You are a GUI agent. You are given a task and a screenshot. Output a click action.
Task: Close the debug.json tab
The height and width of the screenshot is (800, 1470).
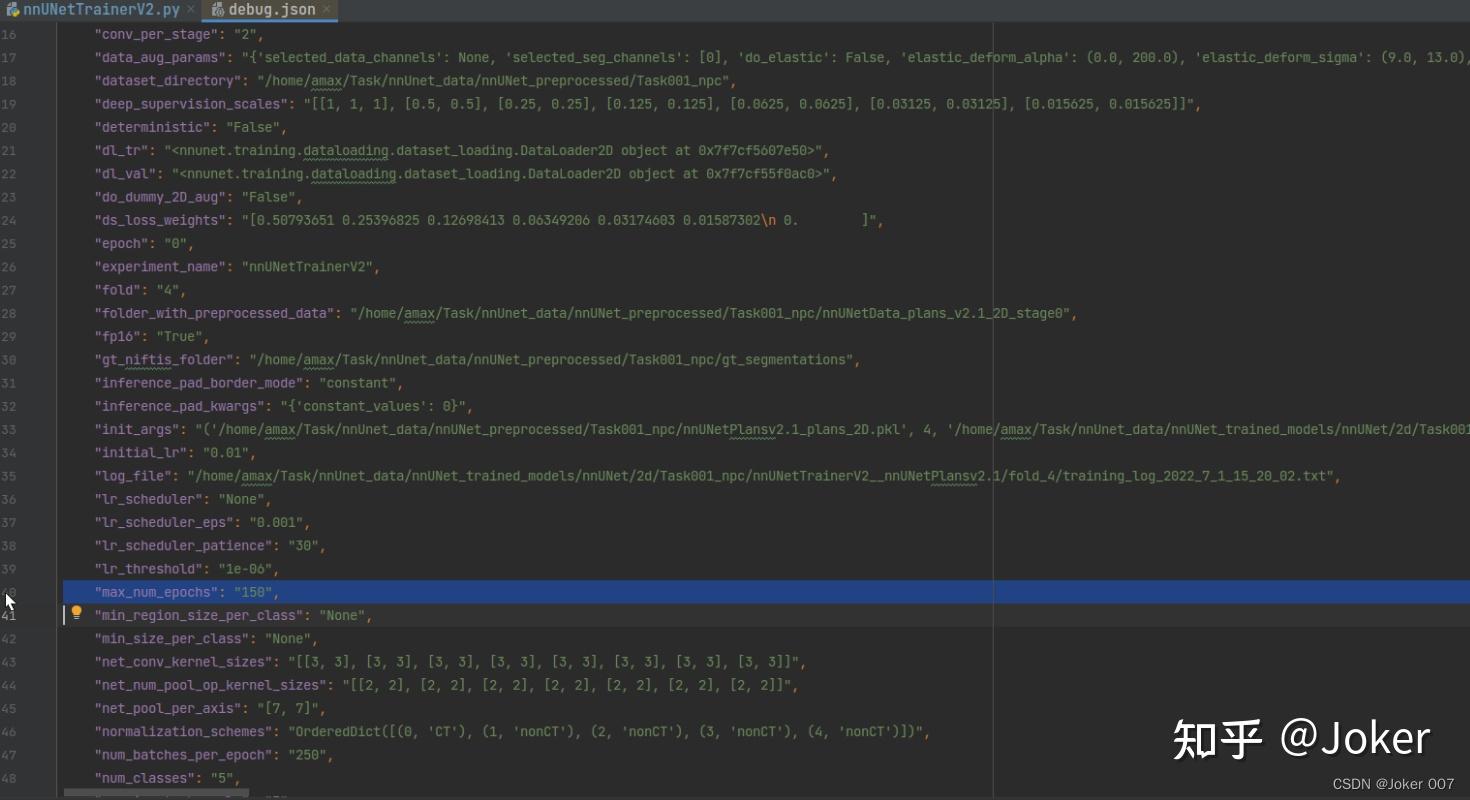(x=327, y=9)
